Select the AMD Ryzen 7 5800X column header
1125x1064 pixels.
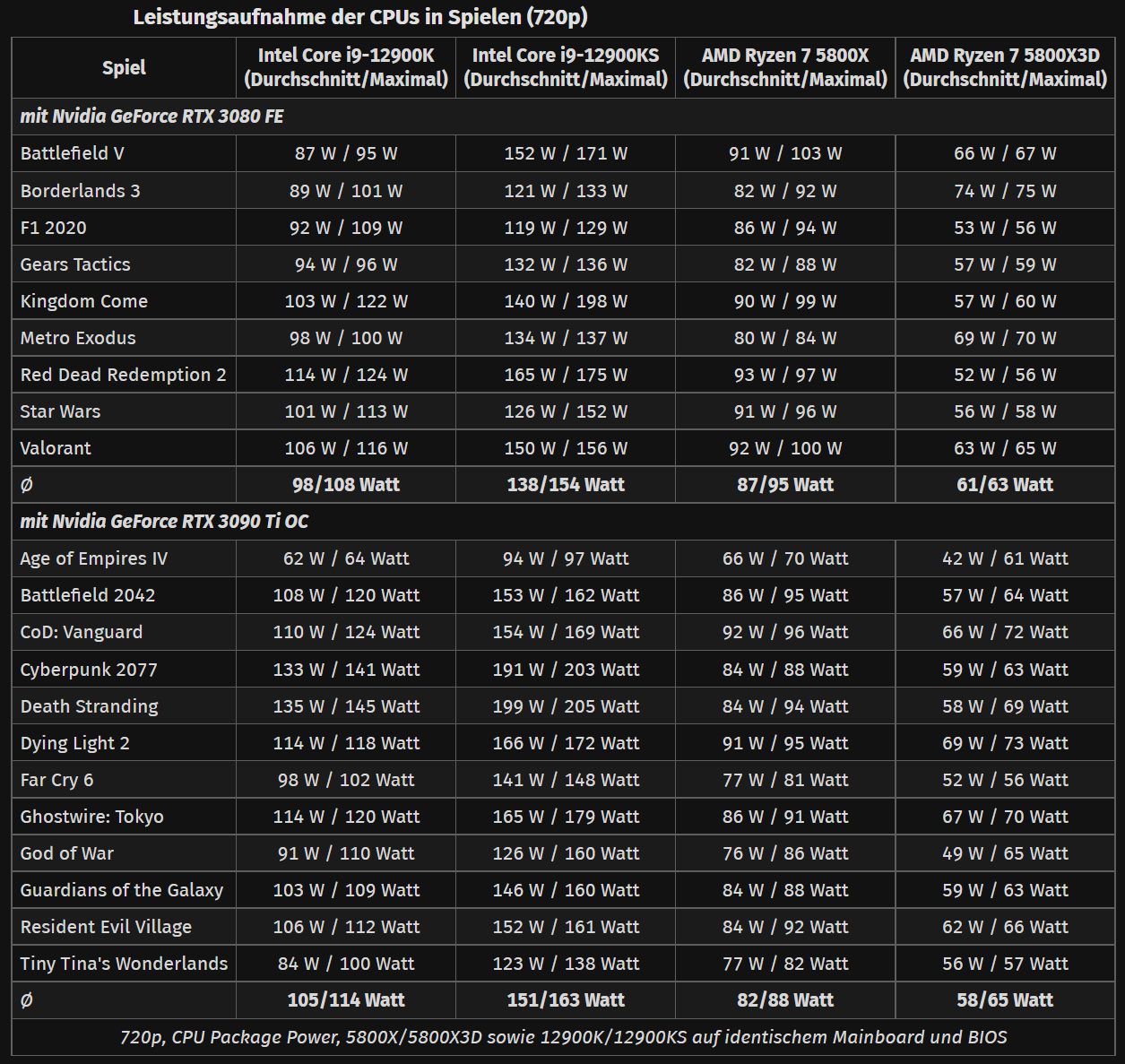(x=785, y=67)
